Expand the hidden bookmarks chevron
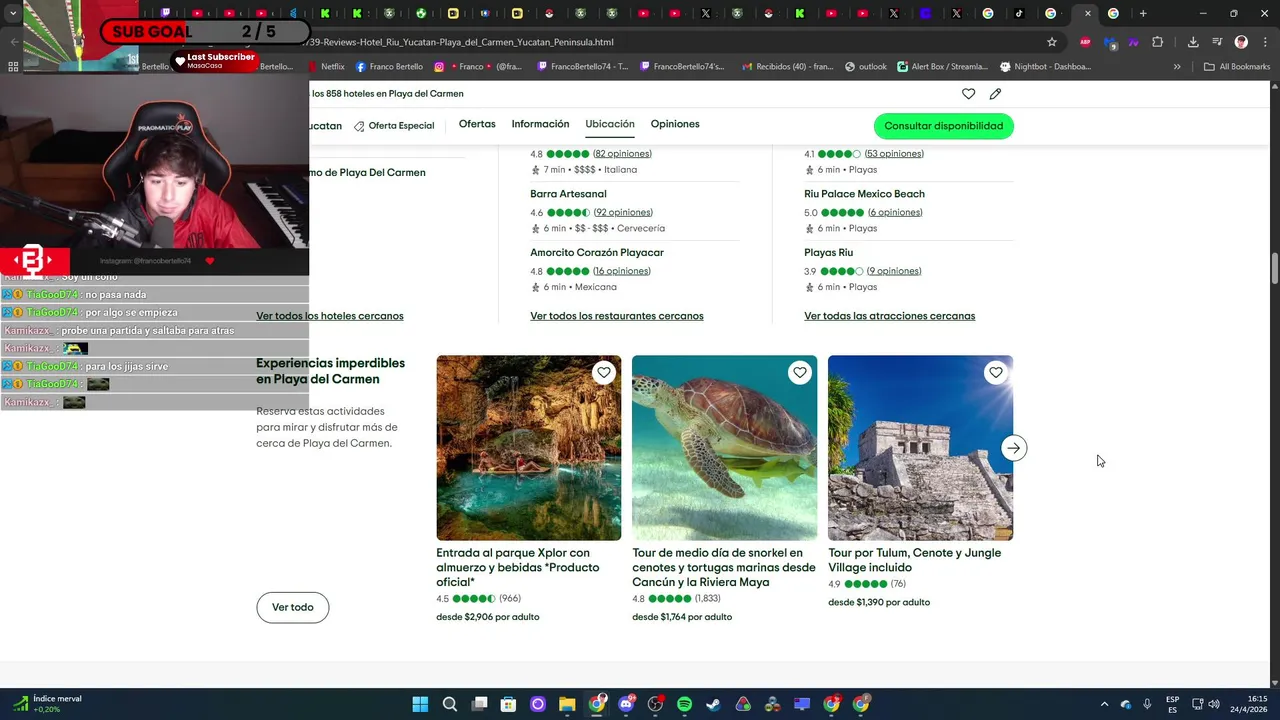 [1177, 67]
